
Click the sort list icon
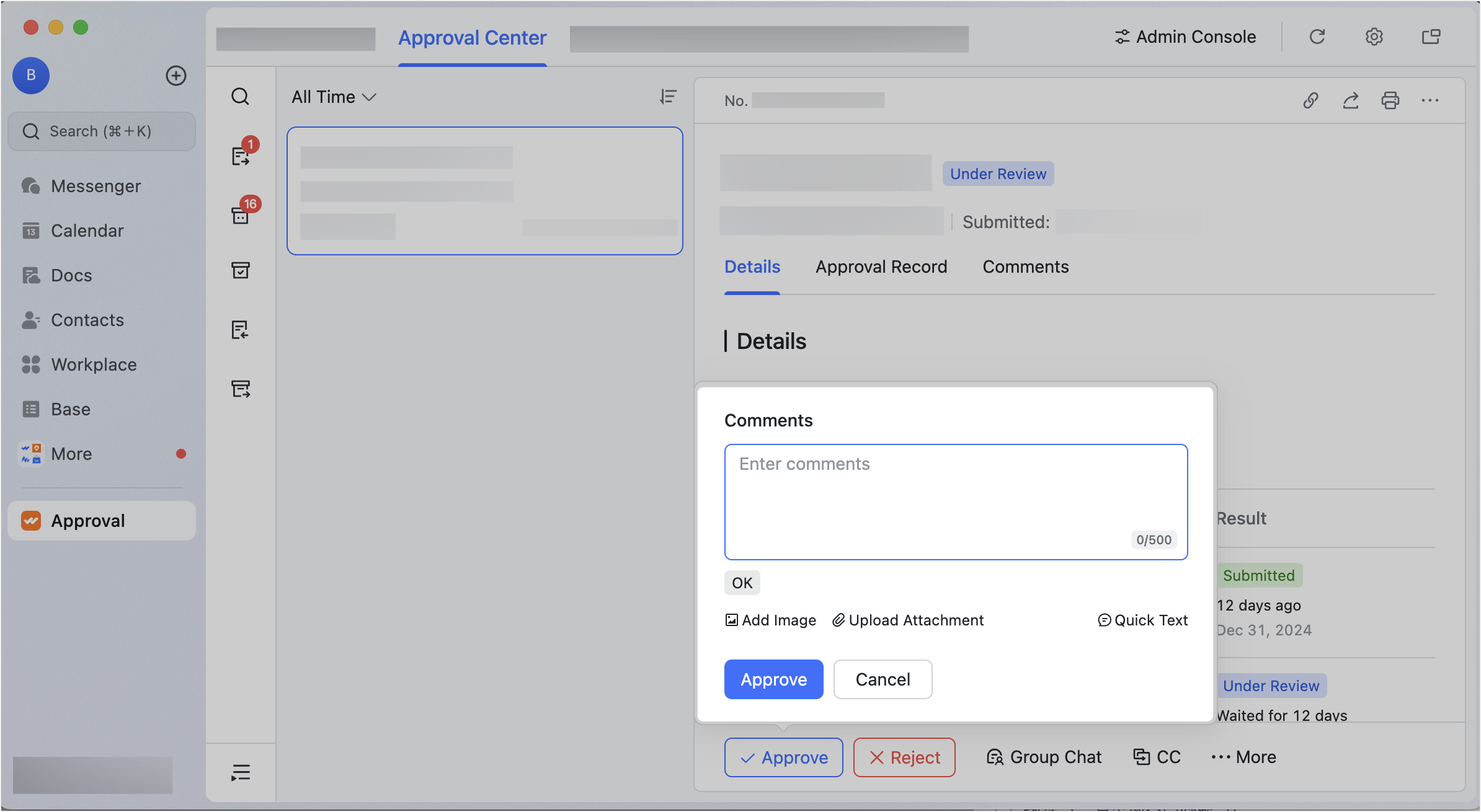pyautogui.click(x=668, y=97)
